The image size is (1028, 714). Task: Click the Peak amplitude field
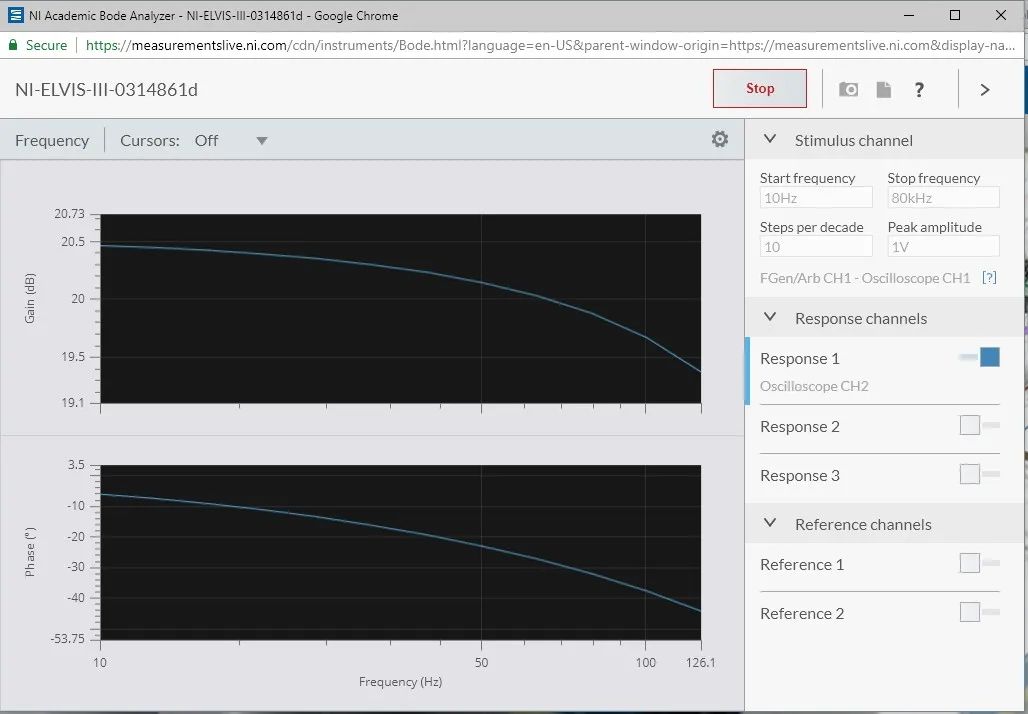[x=943, y=247]
